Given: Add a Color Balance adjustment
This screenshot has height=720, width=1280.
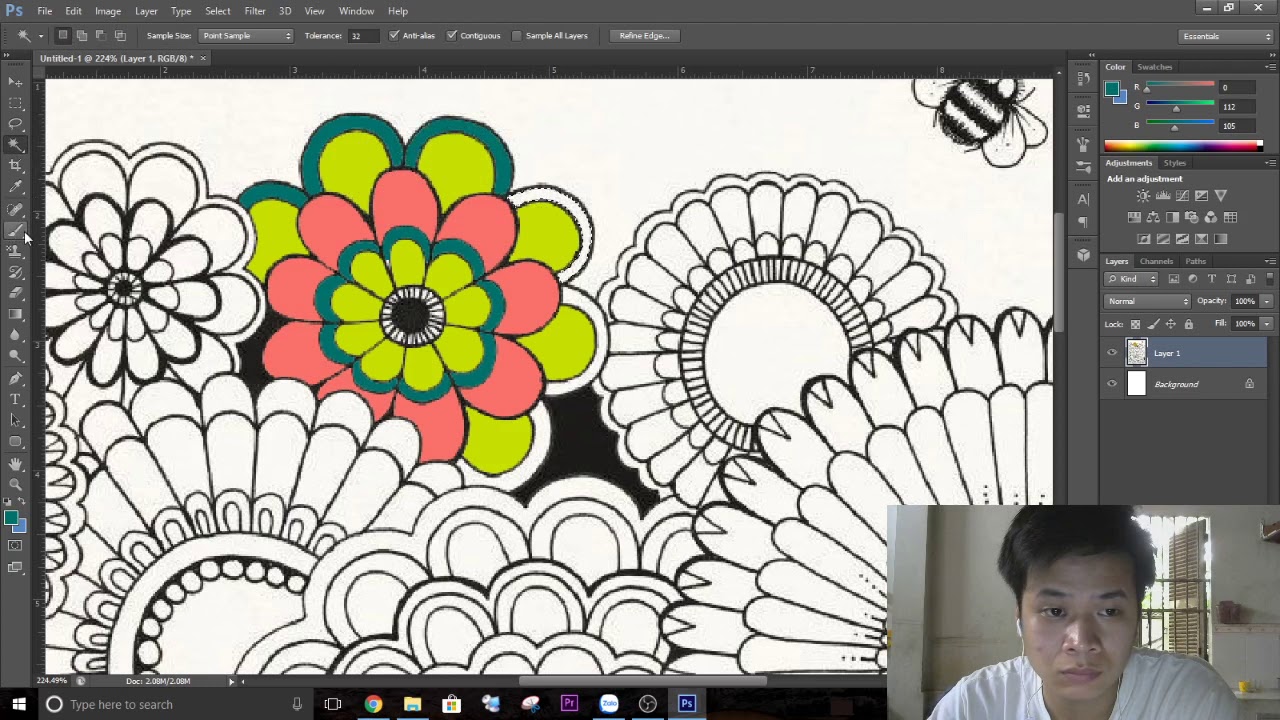Looking at the screenshot, I should [x=1153, y=217].
